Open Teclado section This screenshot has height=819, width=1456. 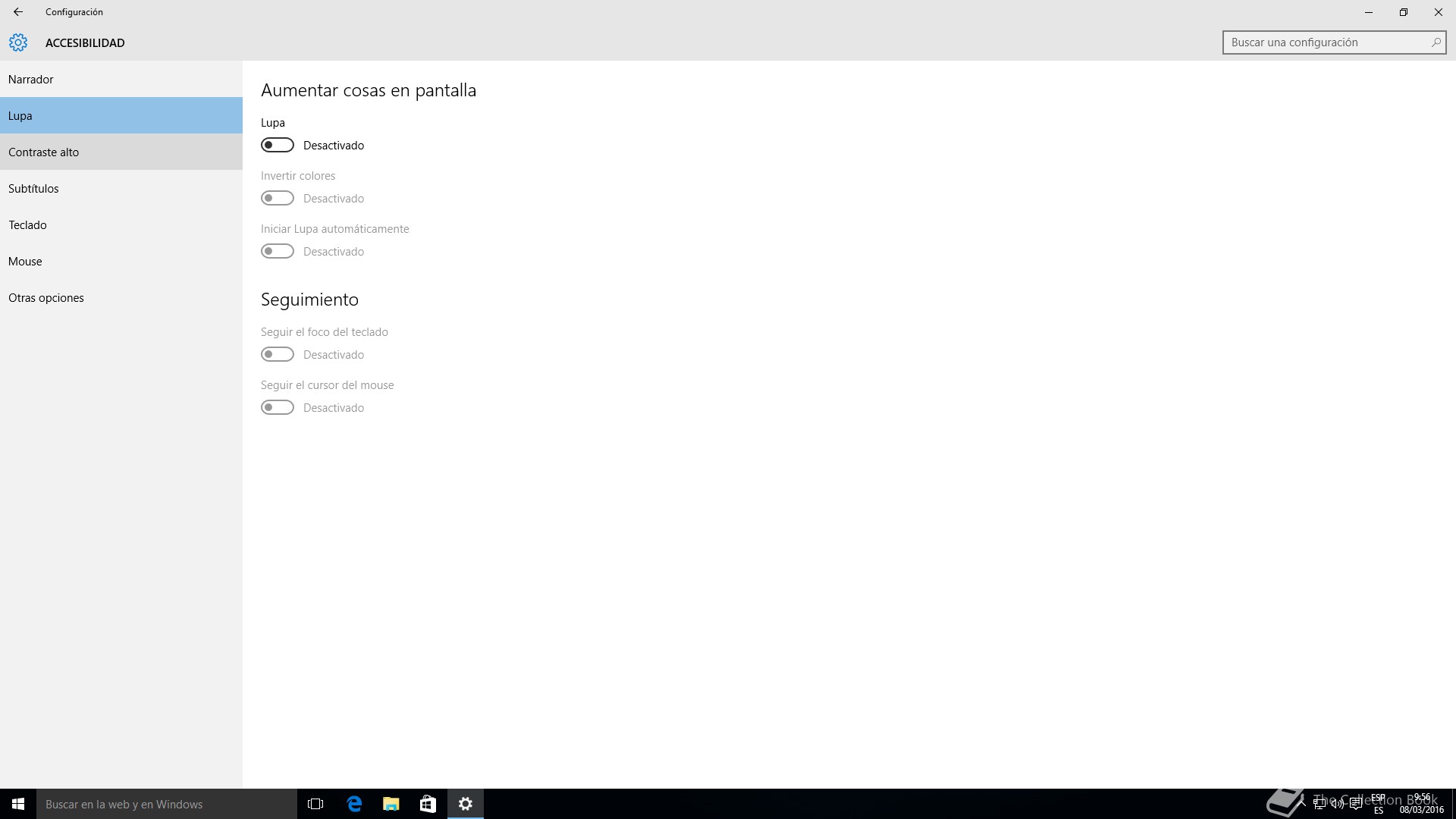click(x=121, y=224)
